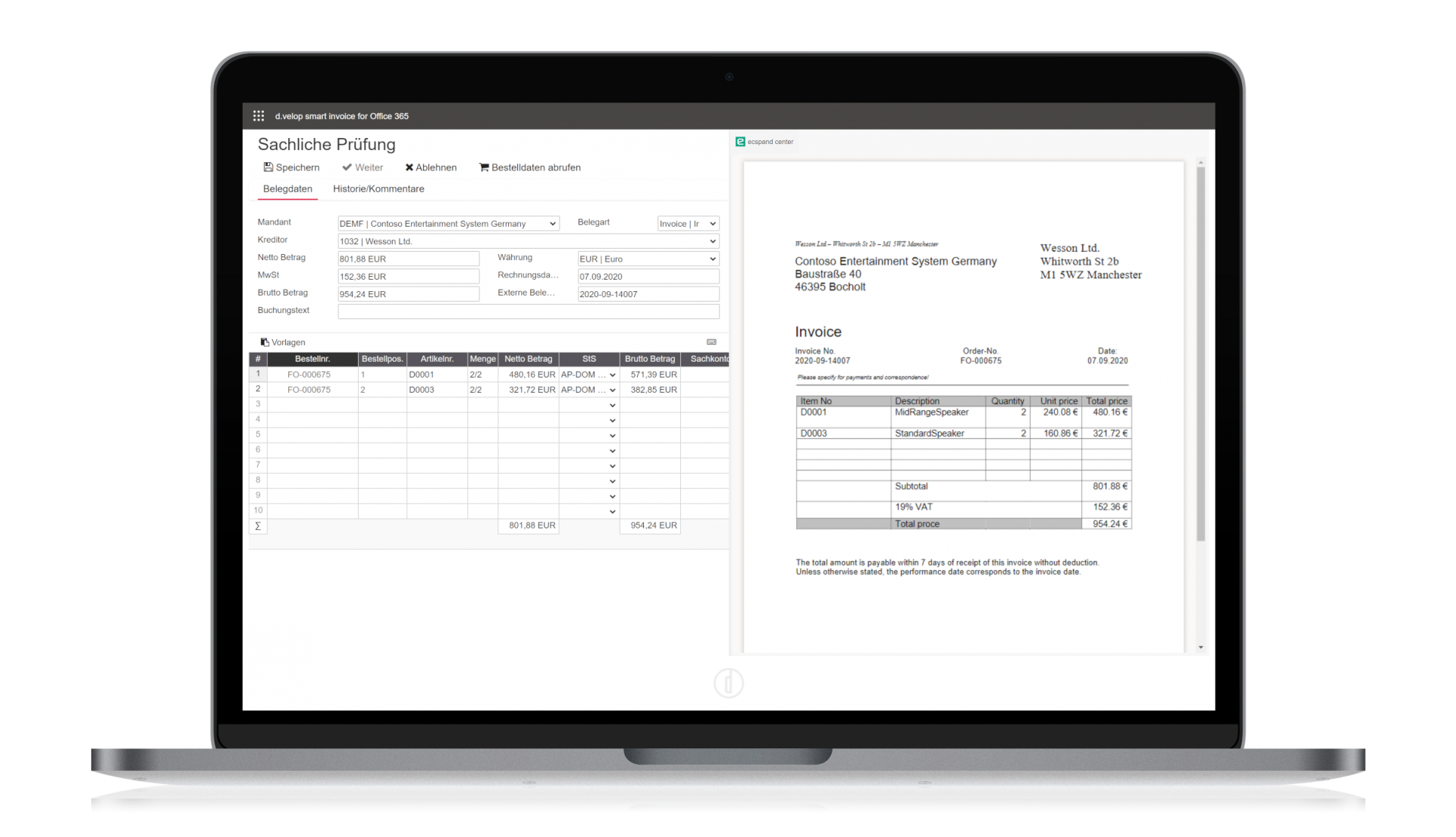Screen dimensions: 1456x837
Task: Open the Mandant dropdown
Action: 448,224
